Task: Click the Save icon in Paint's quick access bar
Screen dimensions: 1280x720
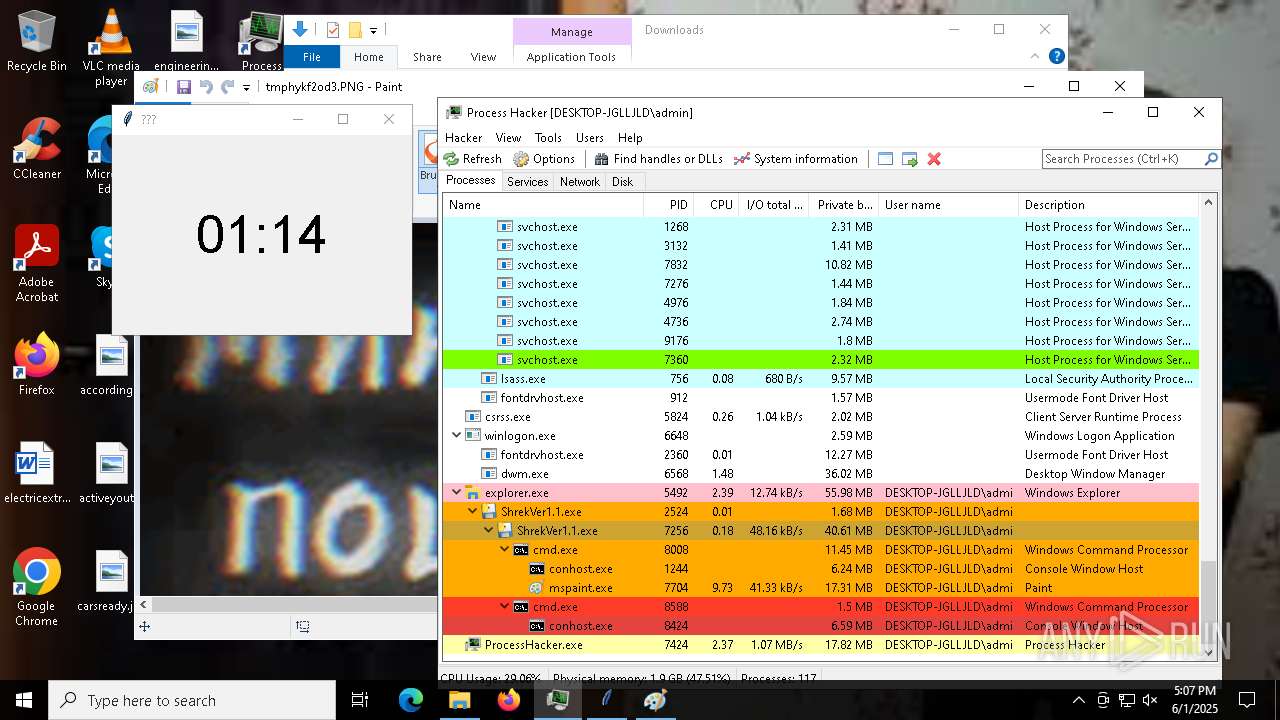Action: pos(184,87)
